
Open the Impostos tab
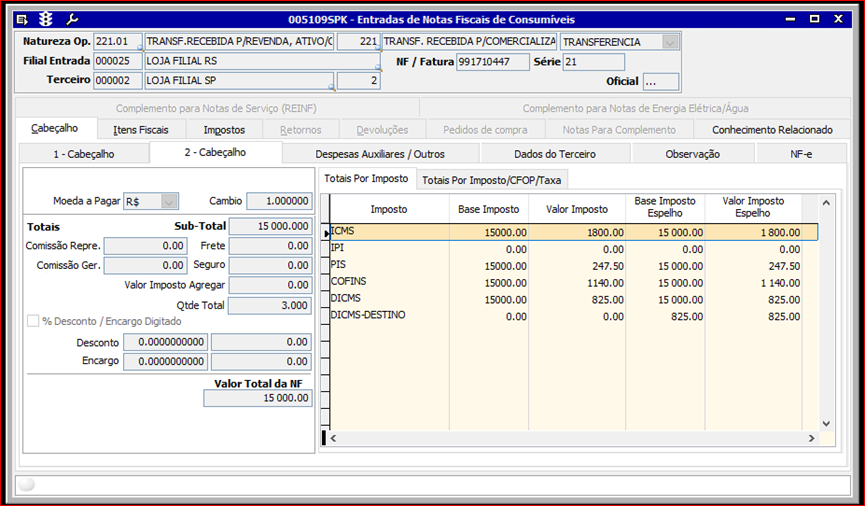pyautogui.click(x=224, y=129)
